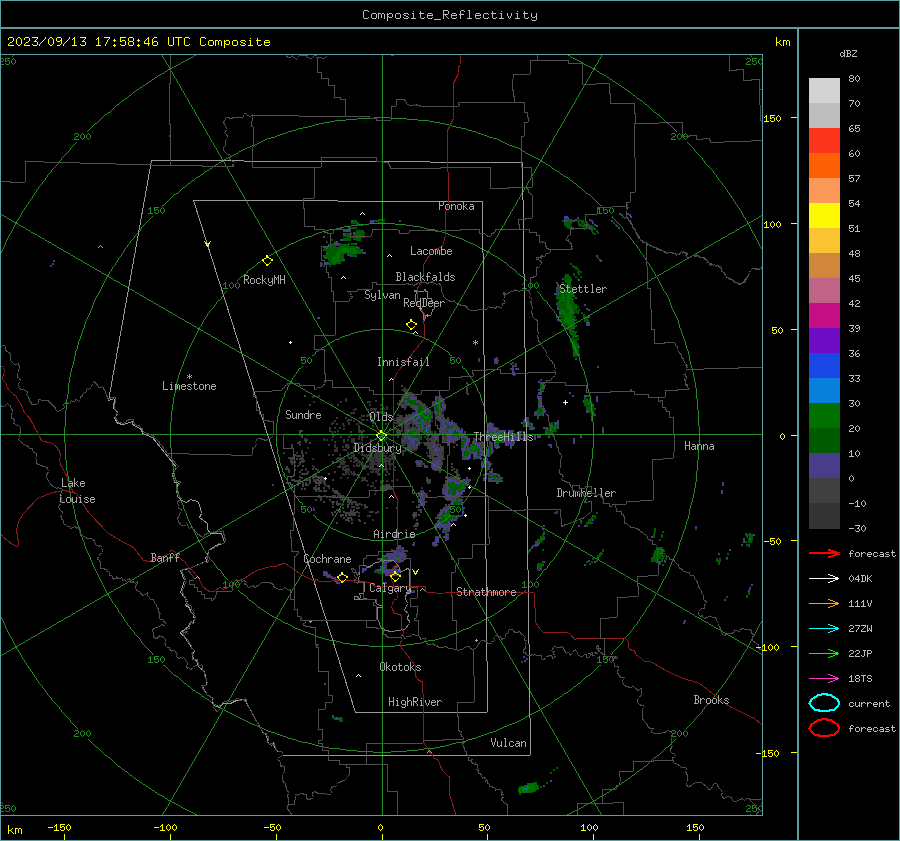This screenshot has height=841, width=900.
Task: Click the cyan current ellipse icon
Action: (824, 703)
